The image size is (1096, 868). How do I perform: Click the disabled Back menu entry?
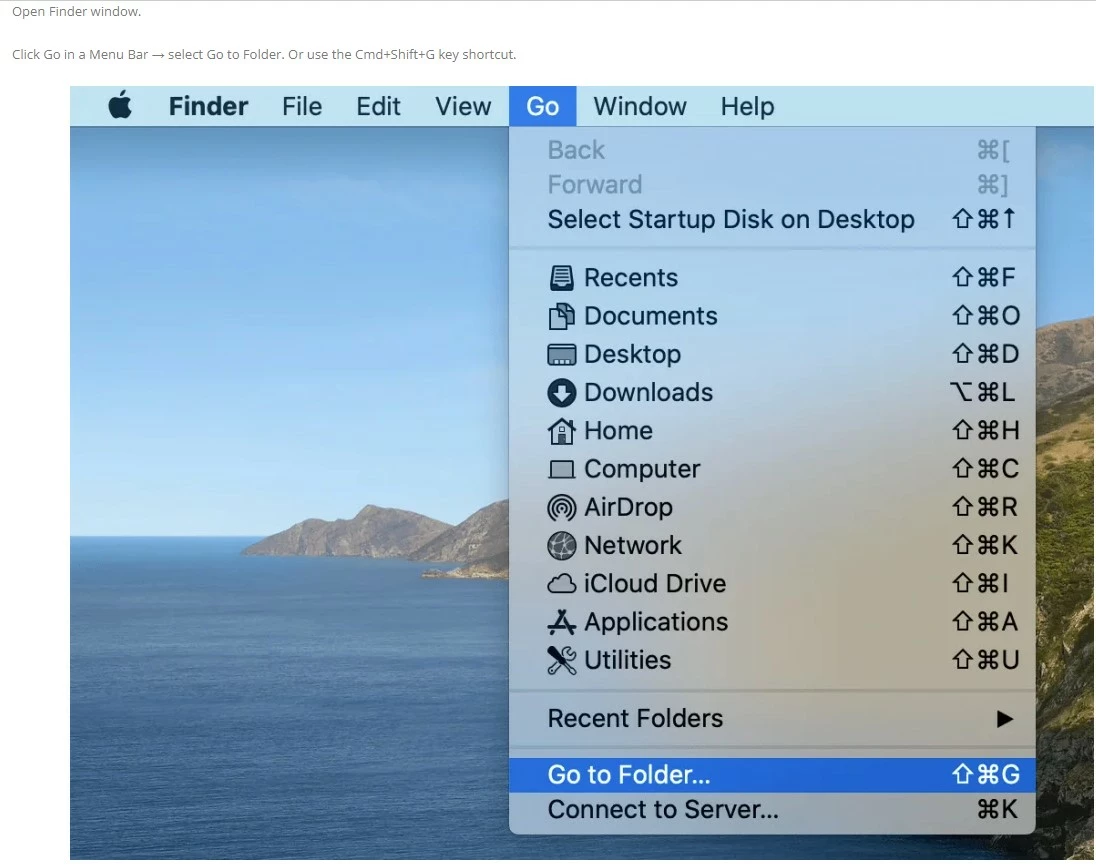pos(772,150)
